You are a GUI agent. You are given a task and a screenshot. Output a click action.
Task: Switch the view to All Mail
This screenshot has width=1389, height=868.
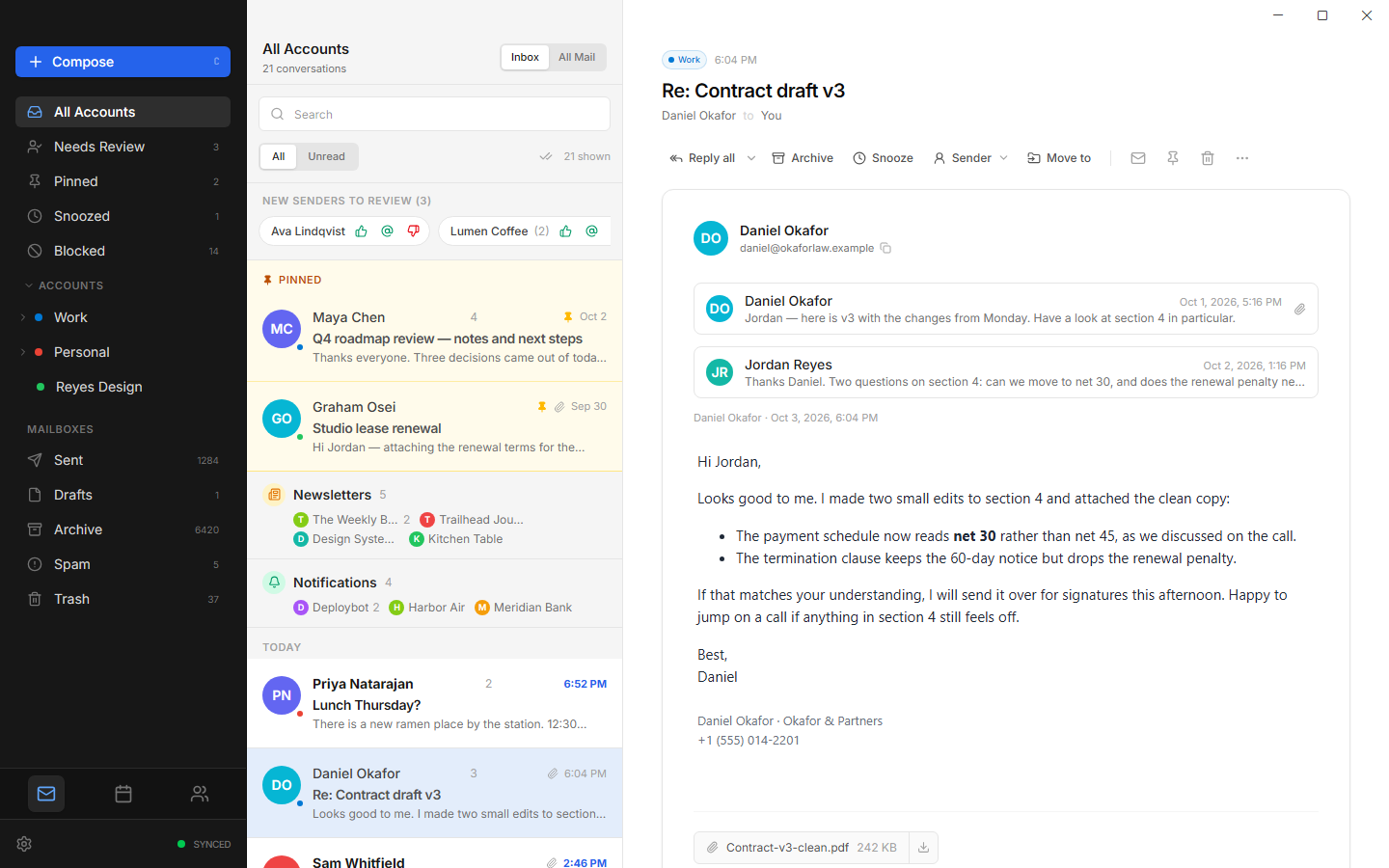(577, 57)
